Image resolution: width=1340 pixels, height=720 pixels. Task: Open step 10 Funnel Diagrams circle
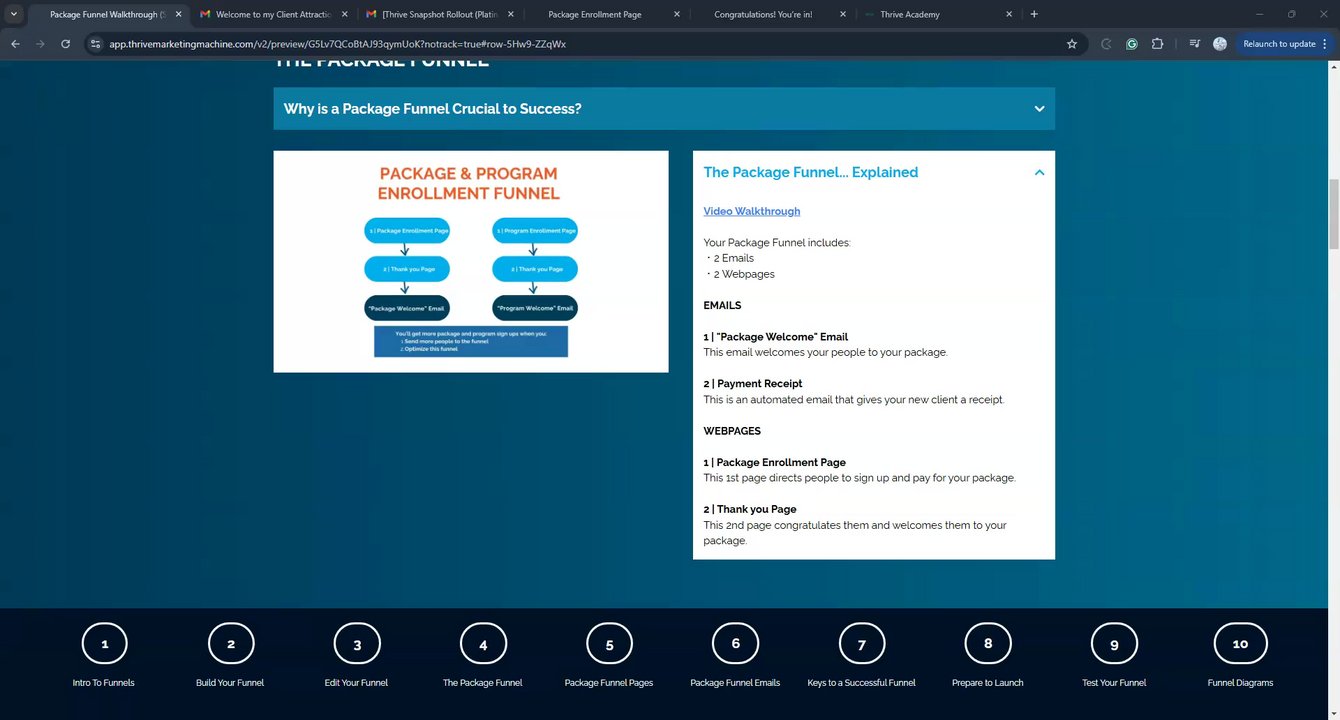click(x=1240, y=644)
